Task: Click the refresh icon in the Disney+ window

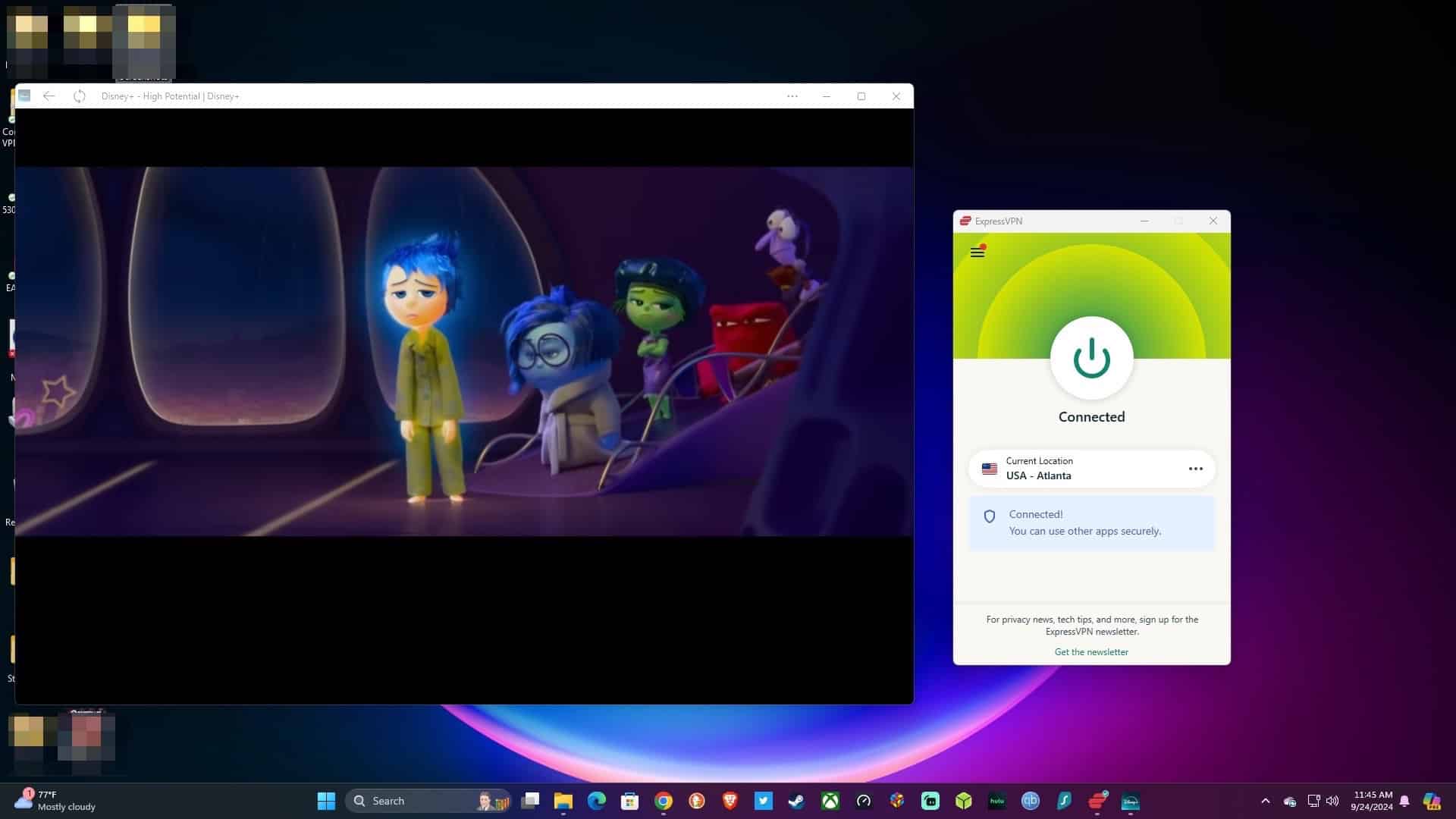Action: (79, 96)
